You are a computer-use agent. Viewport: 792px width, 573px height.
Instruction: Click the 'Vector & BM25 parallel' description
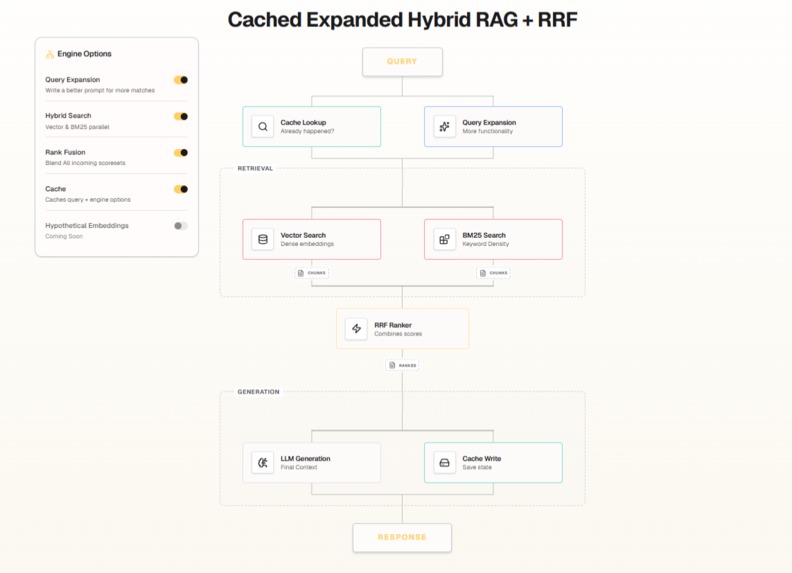click(x=77, y=127)
